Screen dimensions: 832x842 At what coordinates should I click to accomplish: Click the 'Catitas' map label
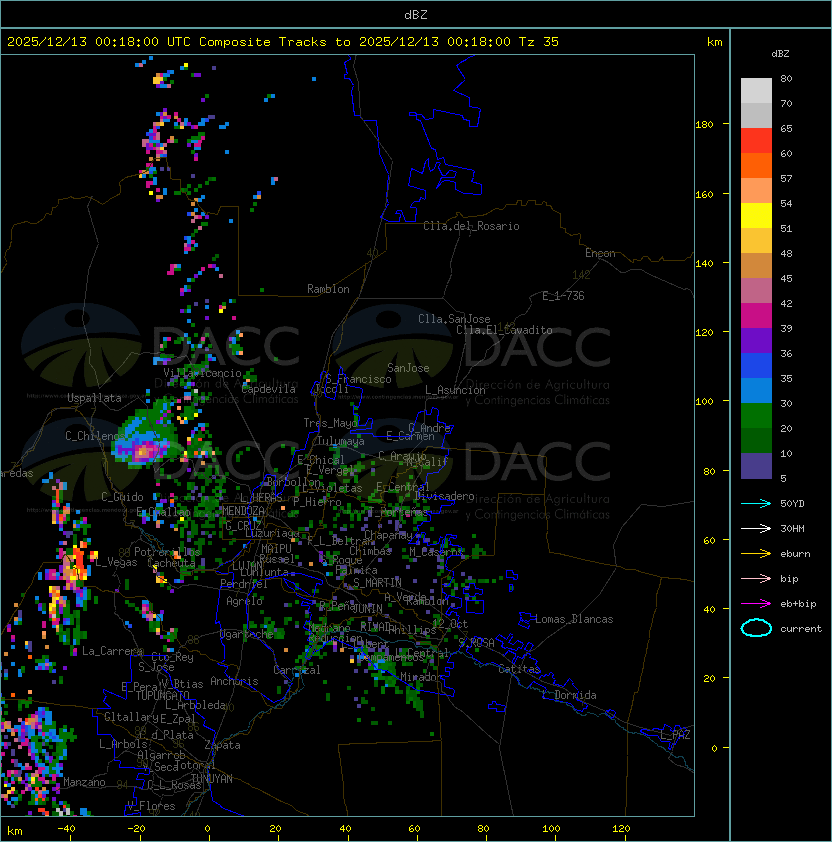coord(519,669)
